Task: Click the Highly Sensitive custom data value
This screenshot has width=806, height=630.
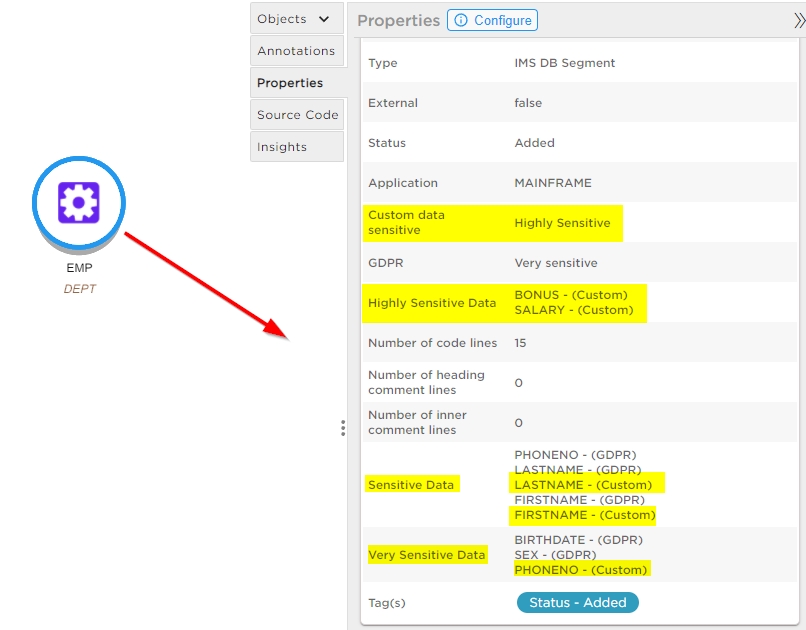Action: pos(562,223)
